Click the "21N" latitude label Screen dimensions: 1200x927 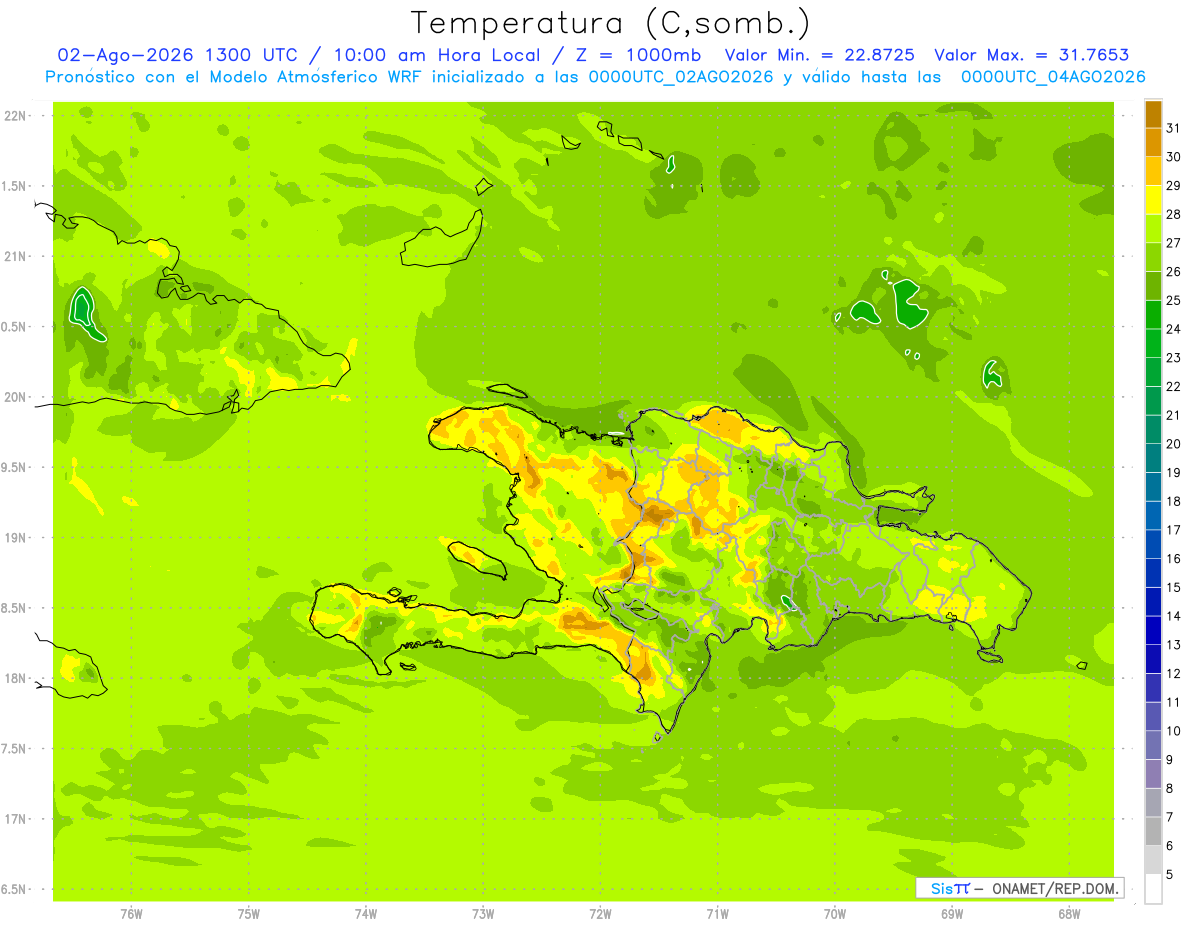click(x=16, y=256)
